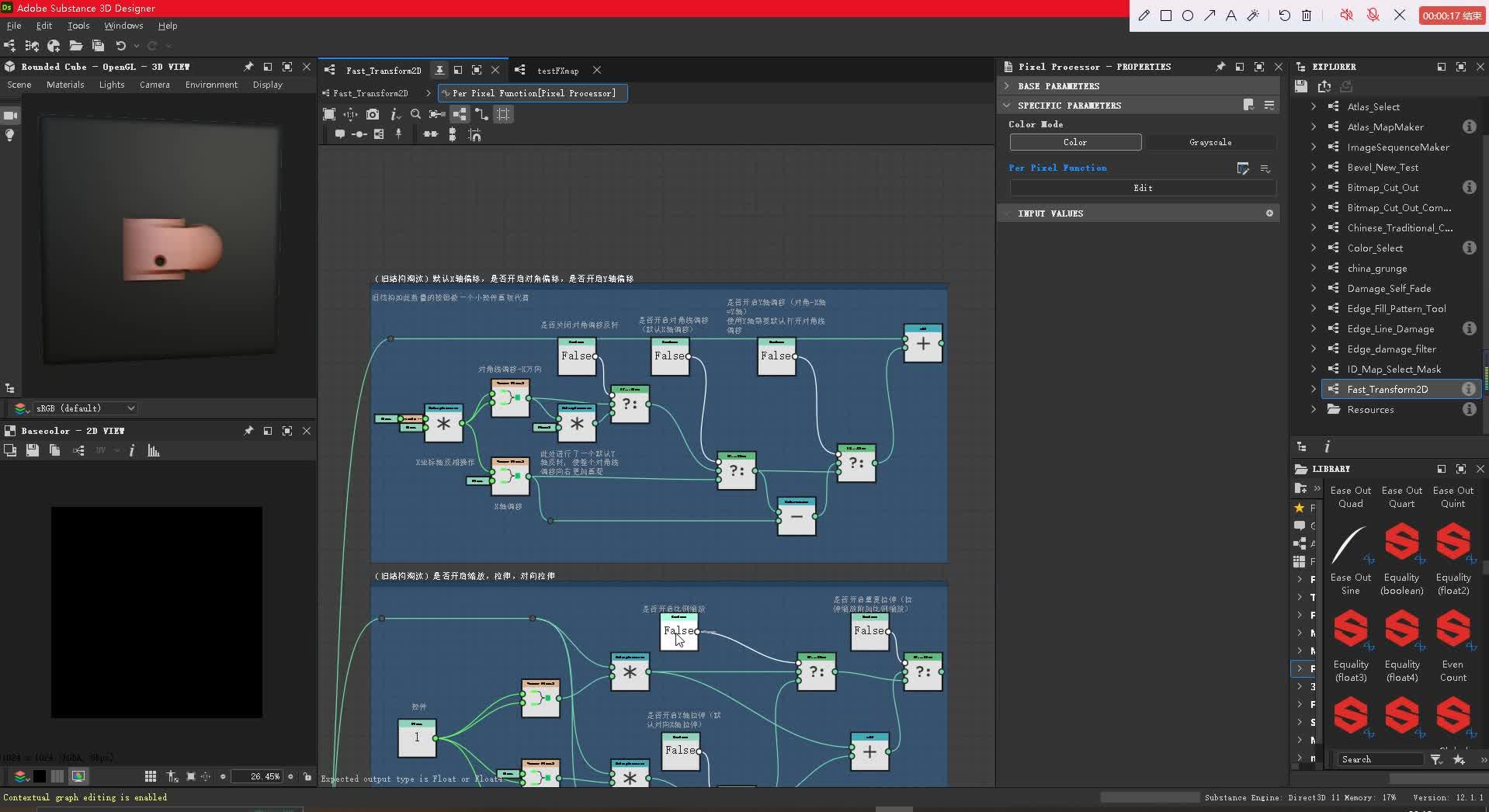Click the black background color swatch

(x=40, y=776)
